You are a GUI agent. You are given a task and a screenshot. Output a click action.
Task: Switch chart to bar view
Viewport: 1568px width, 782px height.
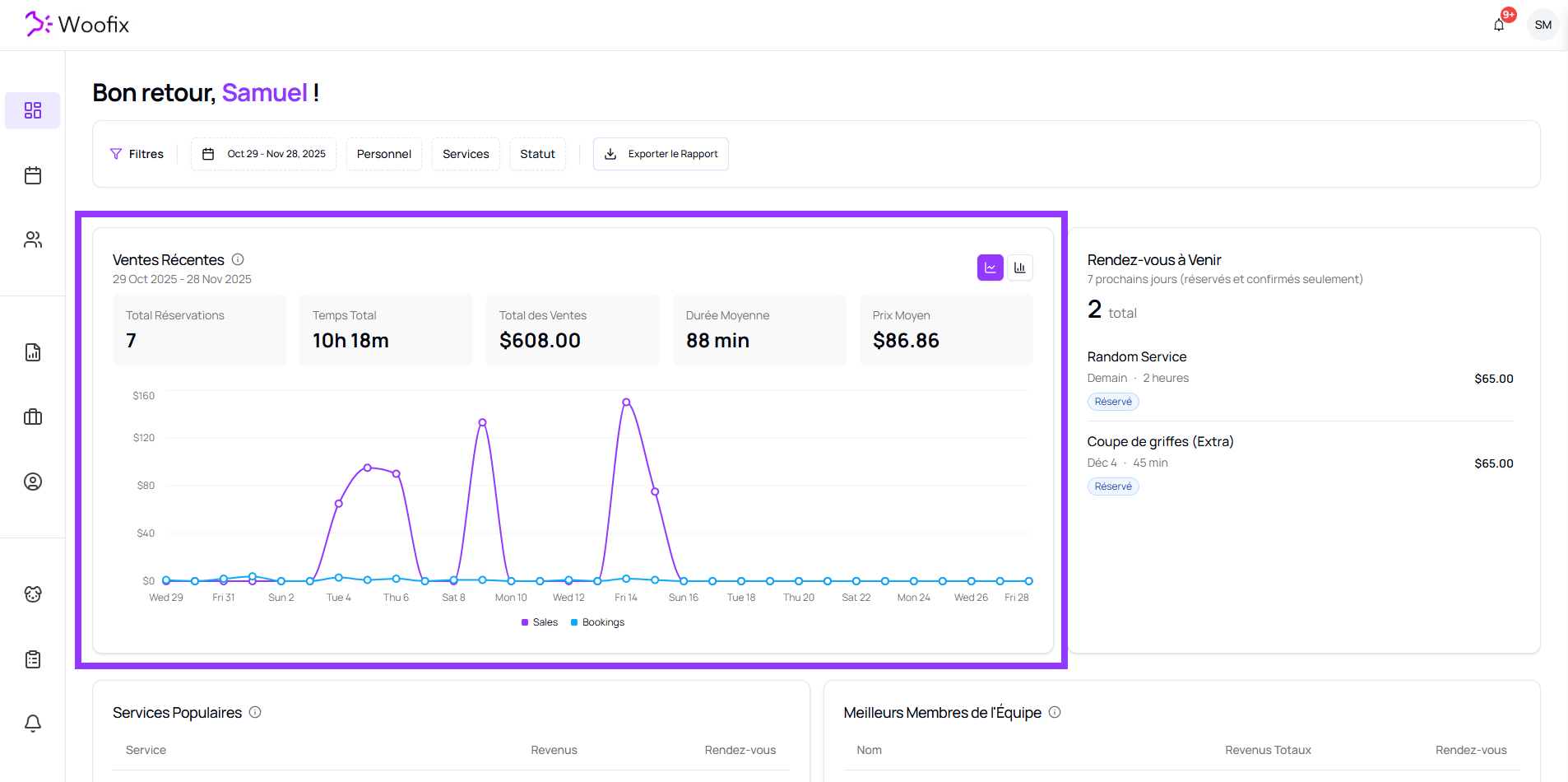tap(1020, 268)
